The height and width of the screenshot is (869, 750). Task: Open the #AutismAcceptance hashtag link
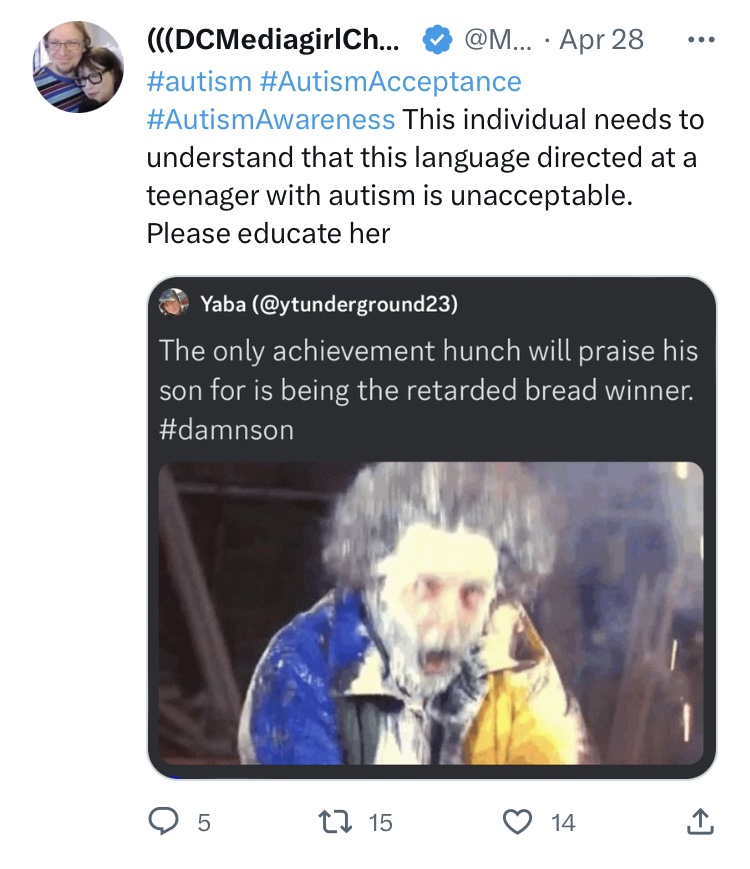[x=390, y=82]
